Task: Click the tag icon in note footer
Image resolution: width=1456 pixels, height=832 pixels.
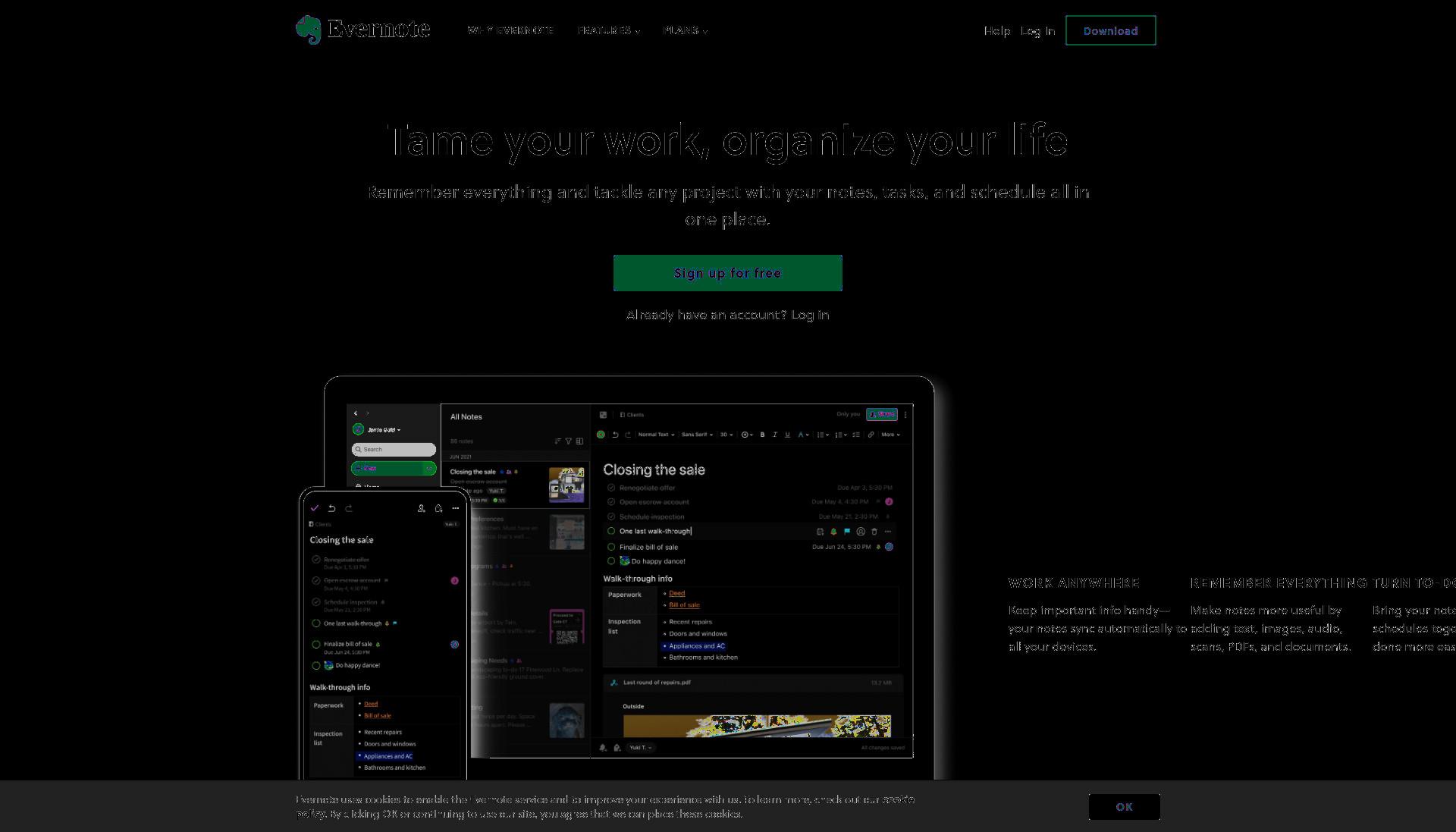Action: (x=617, y=748)
